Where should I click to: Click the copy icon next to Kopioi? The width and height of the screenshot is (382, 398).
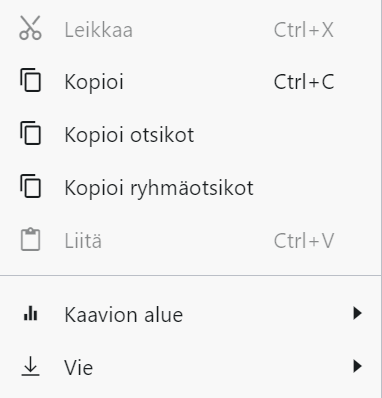tap(30, 80)
